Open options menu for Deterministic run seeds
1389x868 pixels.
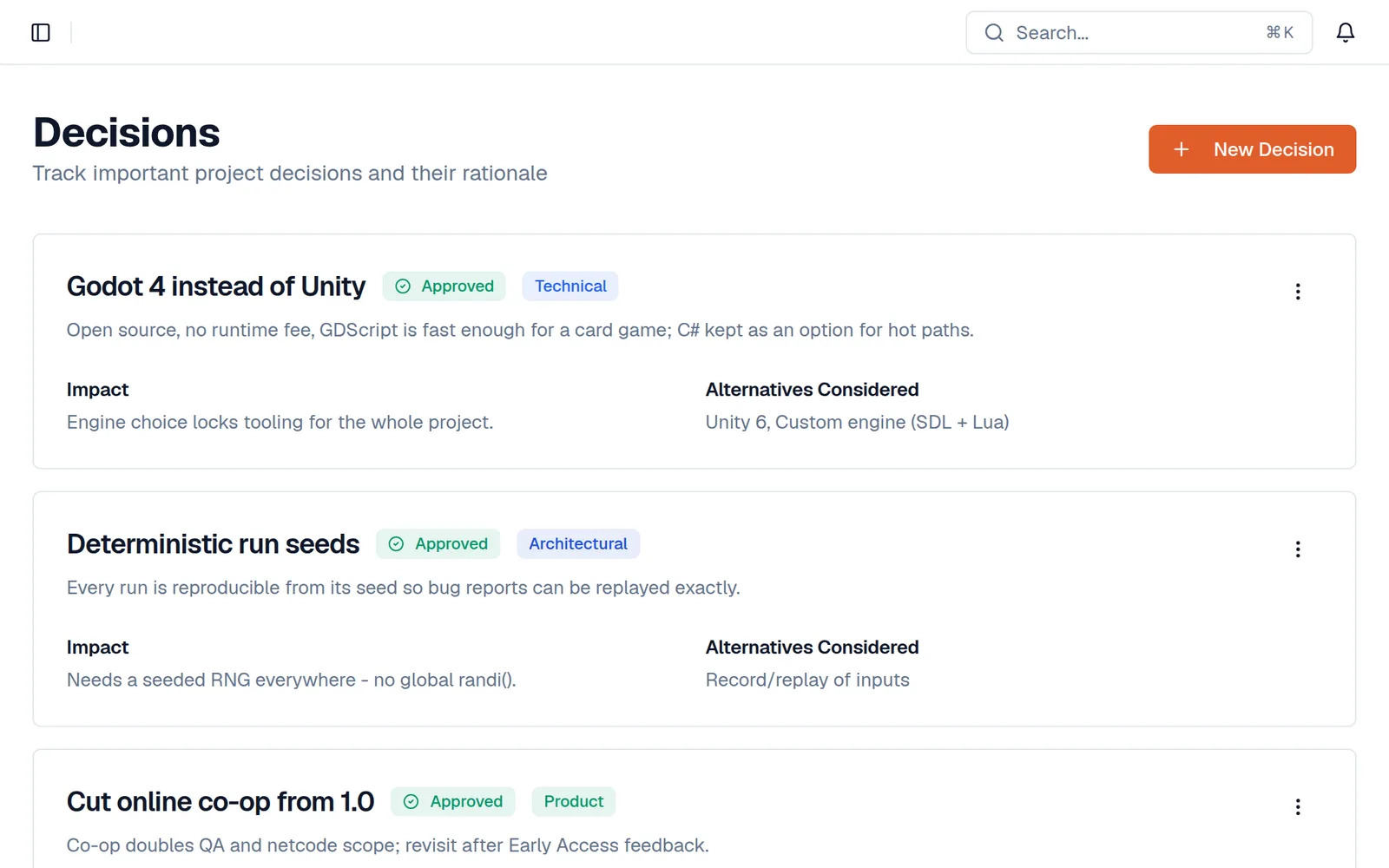coord(1298,549)
